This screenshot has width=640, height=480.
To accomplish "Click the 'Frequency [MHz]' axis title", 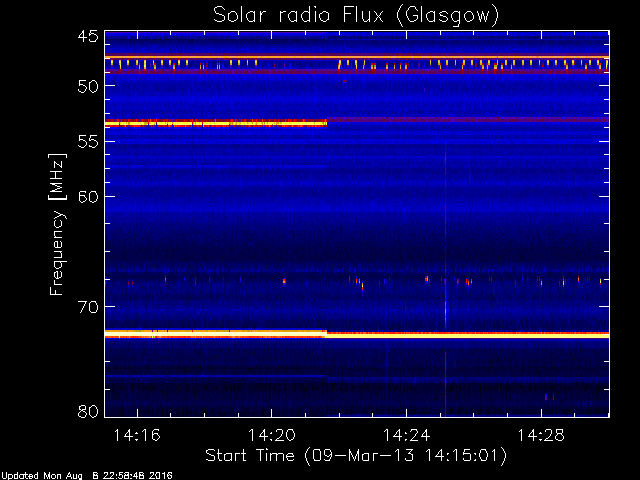I will (x=57, y=224).
